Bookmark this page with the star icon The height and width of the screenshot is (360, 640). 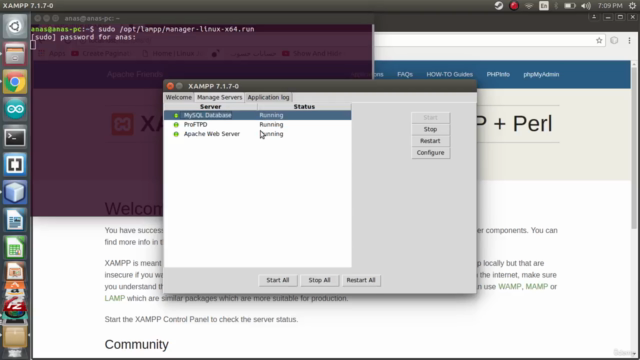(599, 40)
